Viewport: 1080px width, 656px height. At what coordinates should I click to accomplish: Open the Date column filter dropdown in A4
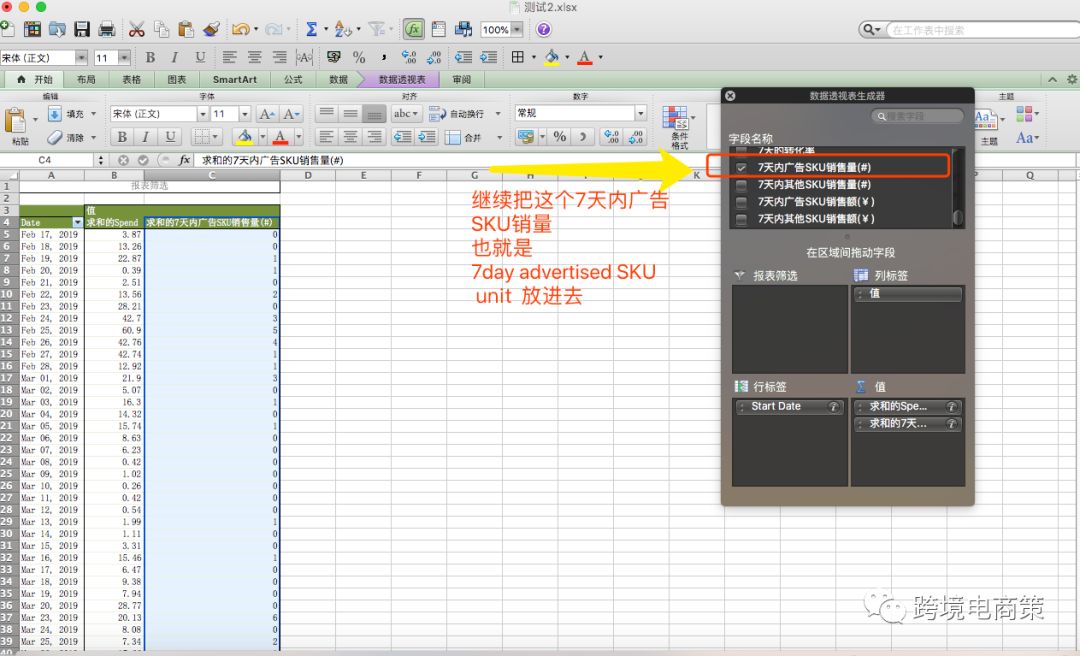[77, 223]
